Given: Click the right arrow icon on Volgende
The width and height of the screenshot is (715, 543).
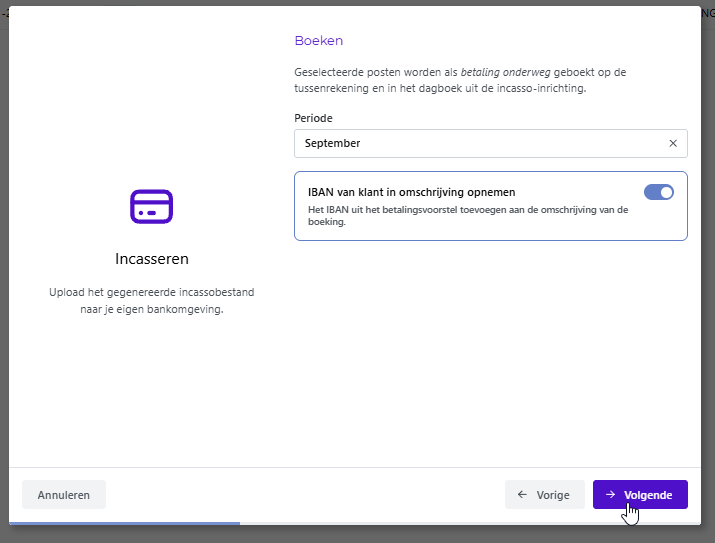Looking at the screenshot, I should (610, 494).
